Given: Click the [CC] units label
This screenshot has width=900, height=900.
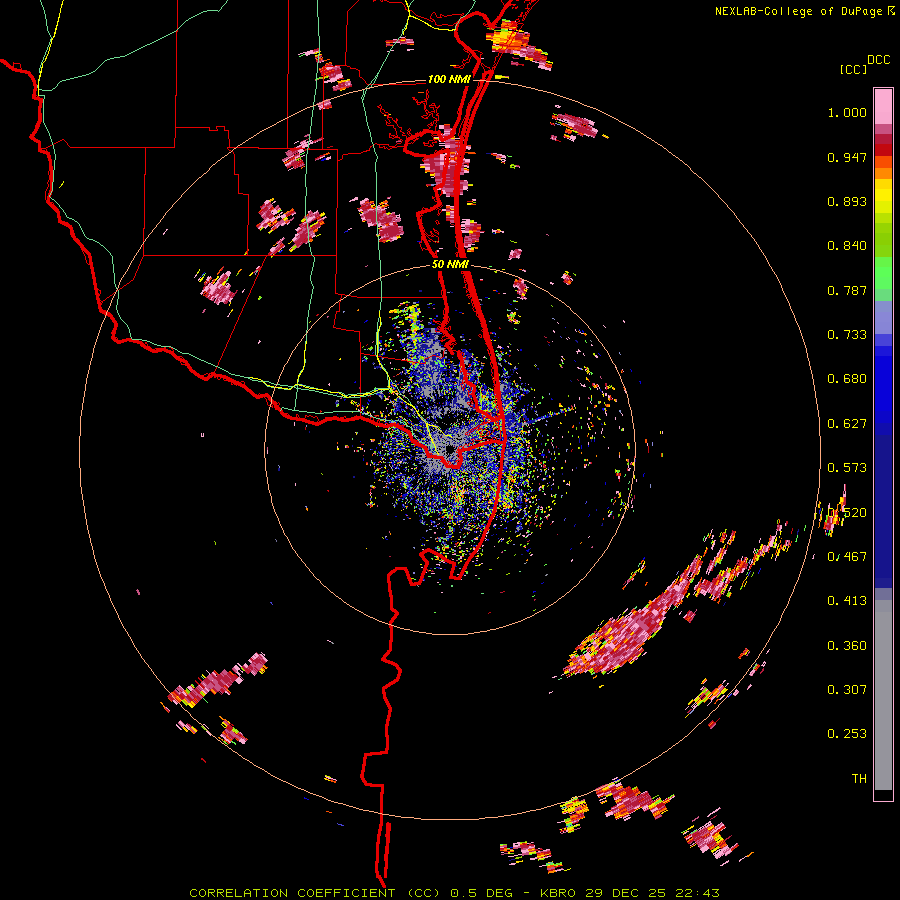Looking at the screenshot, I should tap(854, 69).
